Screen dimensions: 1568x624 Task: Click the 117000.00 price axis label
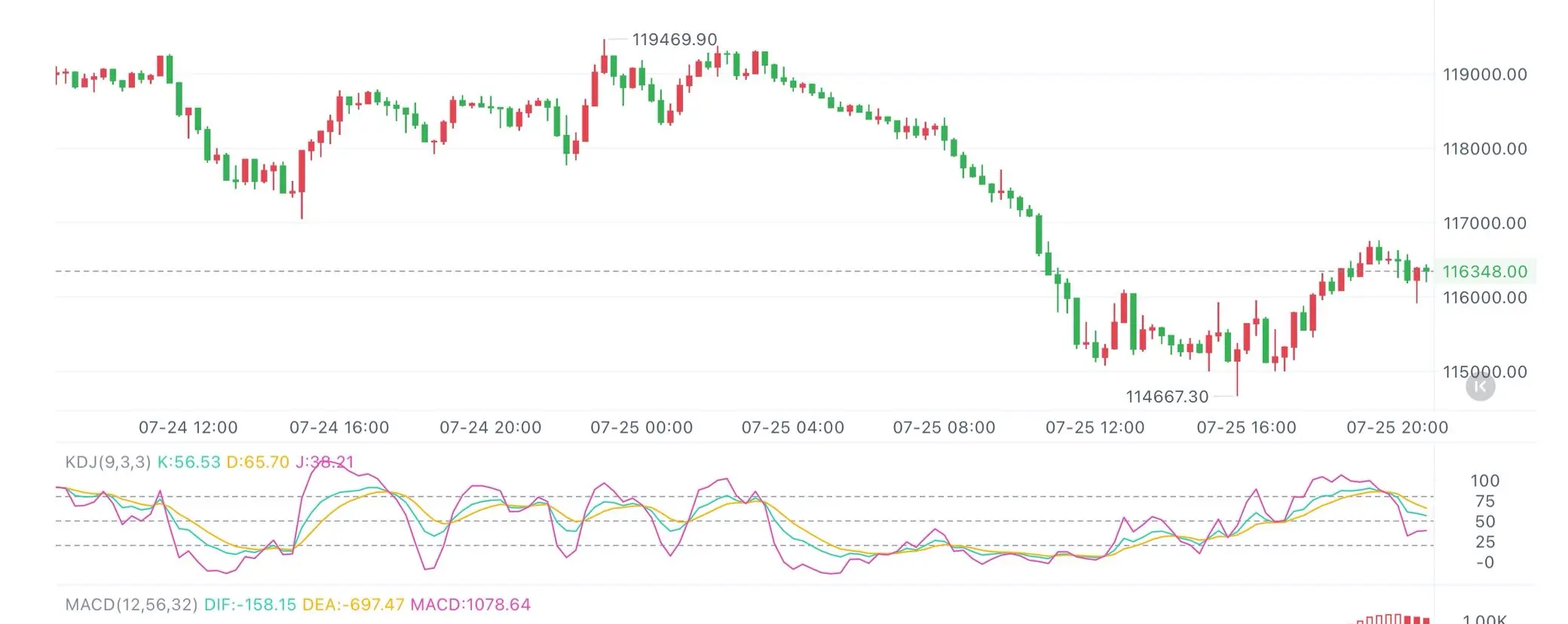coord(1485,223)
